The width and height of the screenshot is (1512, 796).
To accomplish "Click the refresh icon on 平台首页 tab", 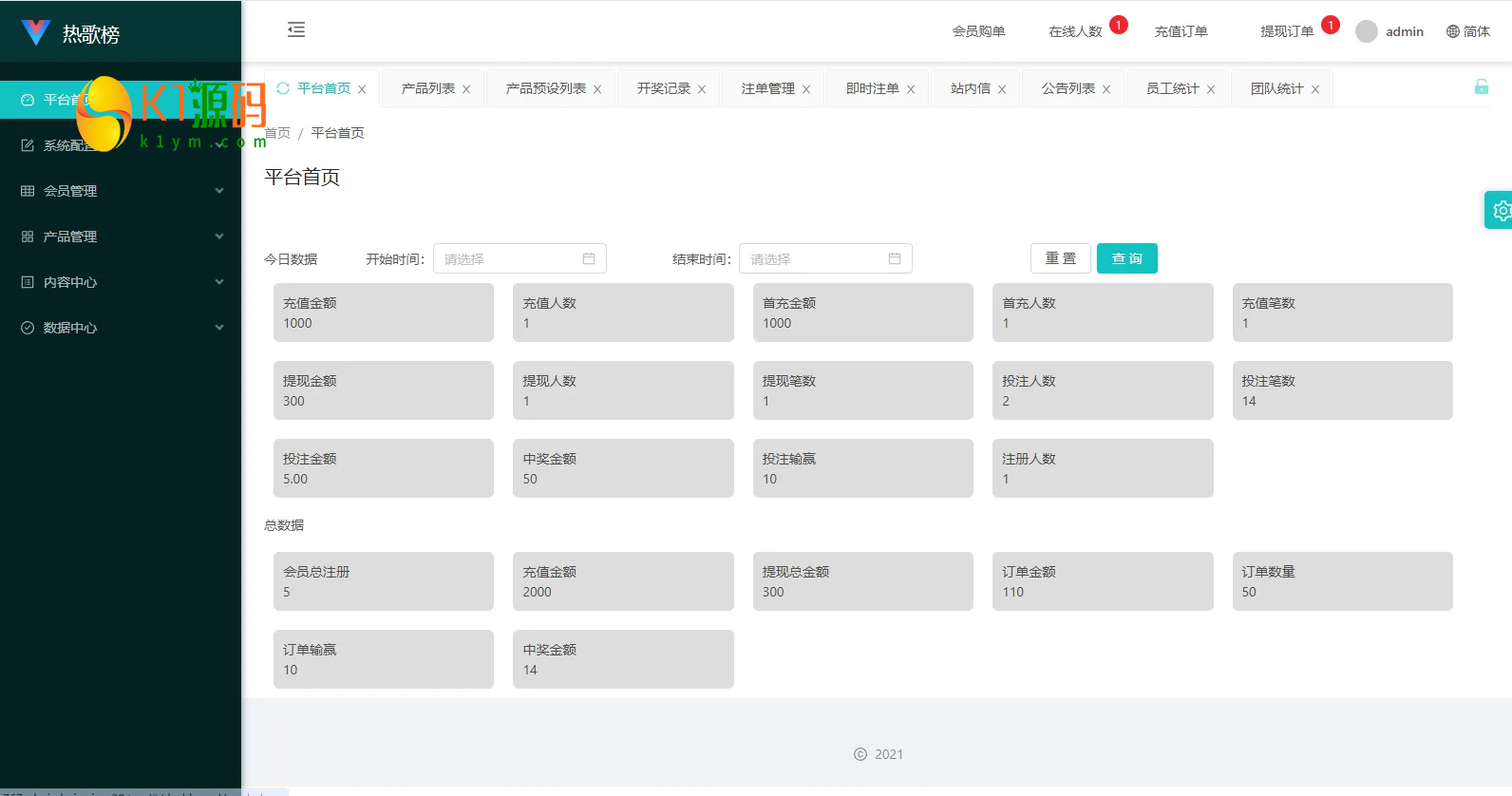I will coord(283,88).
